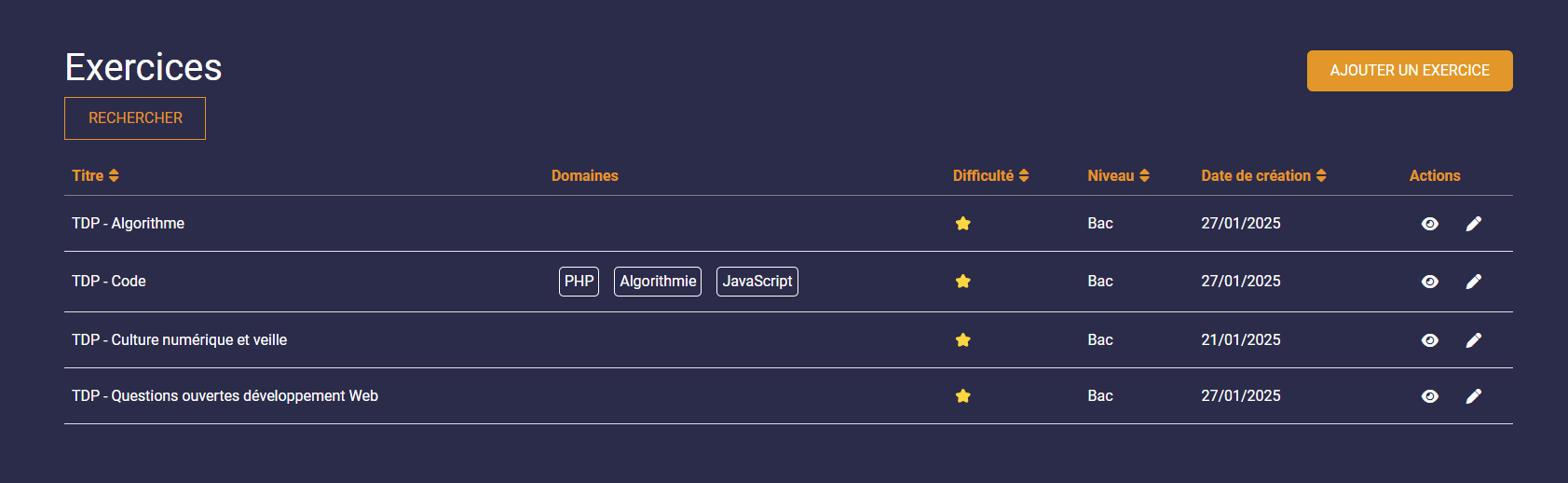View the Questions ouvertes développement Web exercise
This screenshot has height=483, width=1568.
(1430, 396)
